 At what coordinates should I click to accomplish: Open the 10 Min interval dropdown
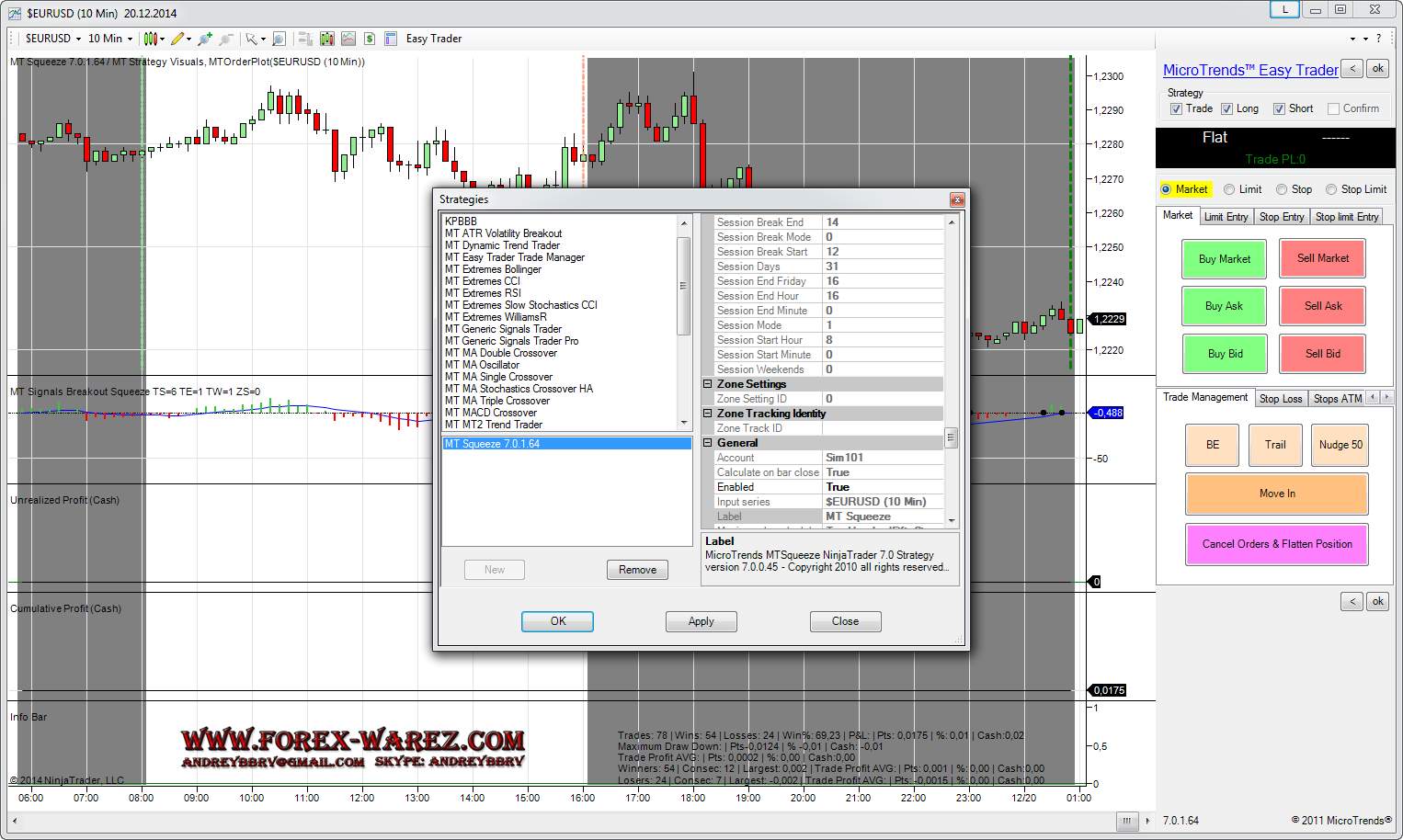coord(110,39)
